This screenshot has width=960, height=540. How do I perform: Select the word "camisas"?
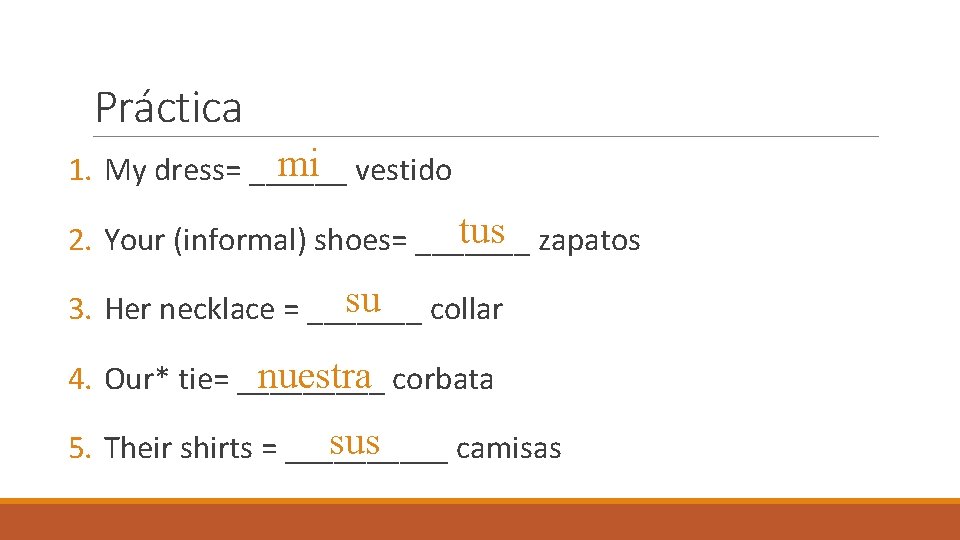(508, 449)
